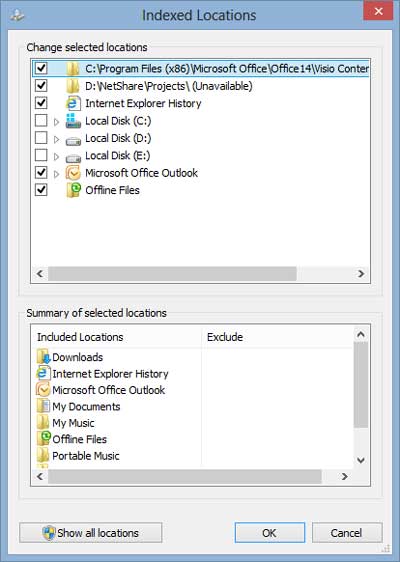
Task: Click summary list horizontal scroll right arrow
Action: (x=344, y=476)
